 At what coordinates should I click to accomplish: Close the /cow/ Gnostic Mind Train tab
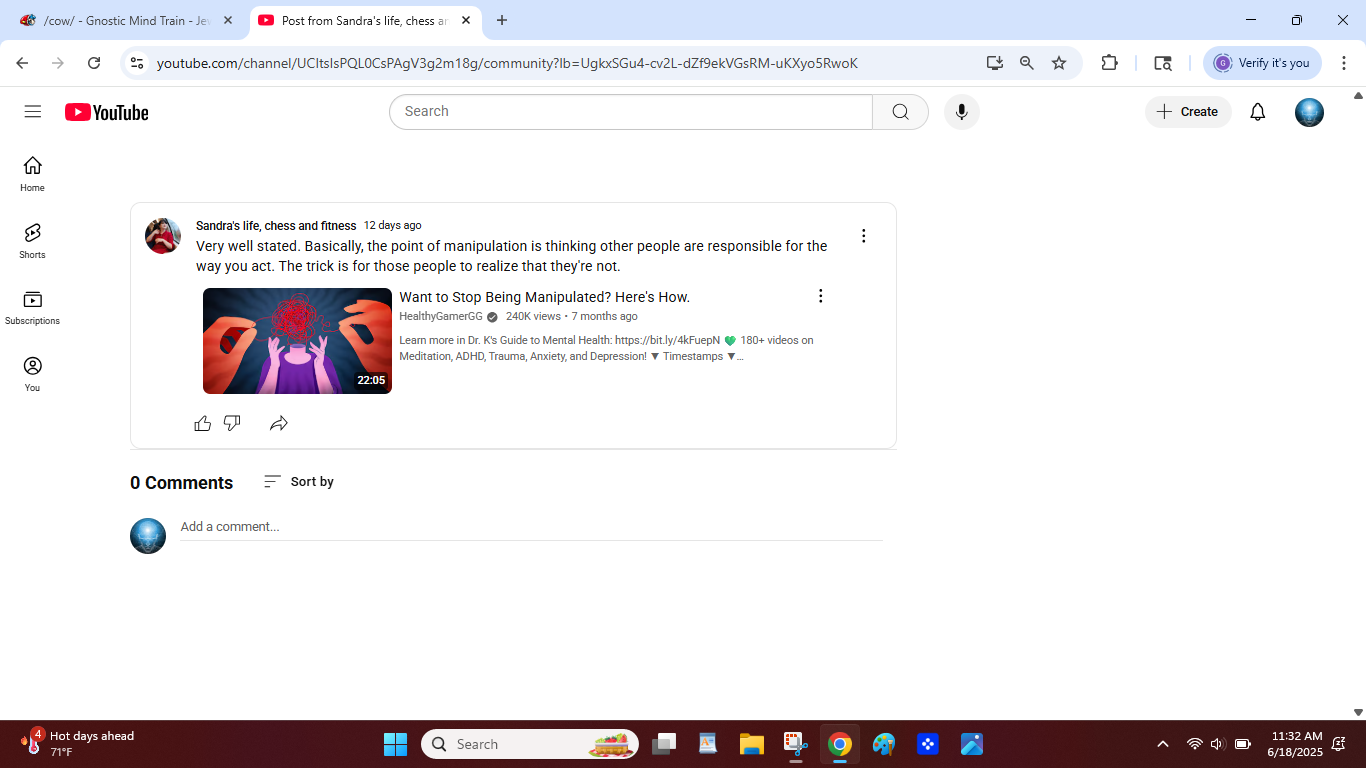tap(227, 20)
